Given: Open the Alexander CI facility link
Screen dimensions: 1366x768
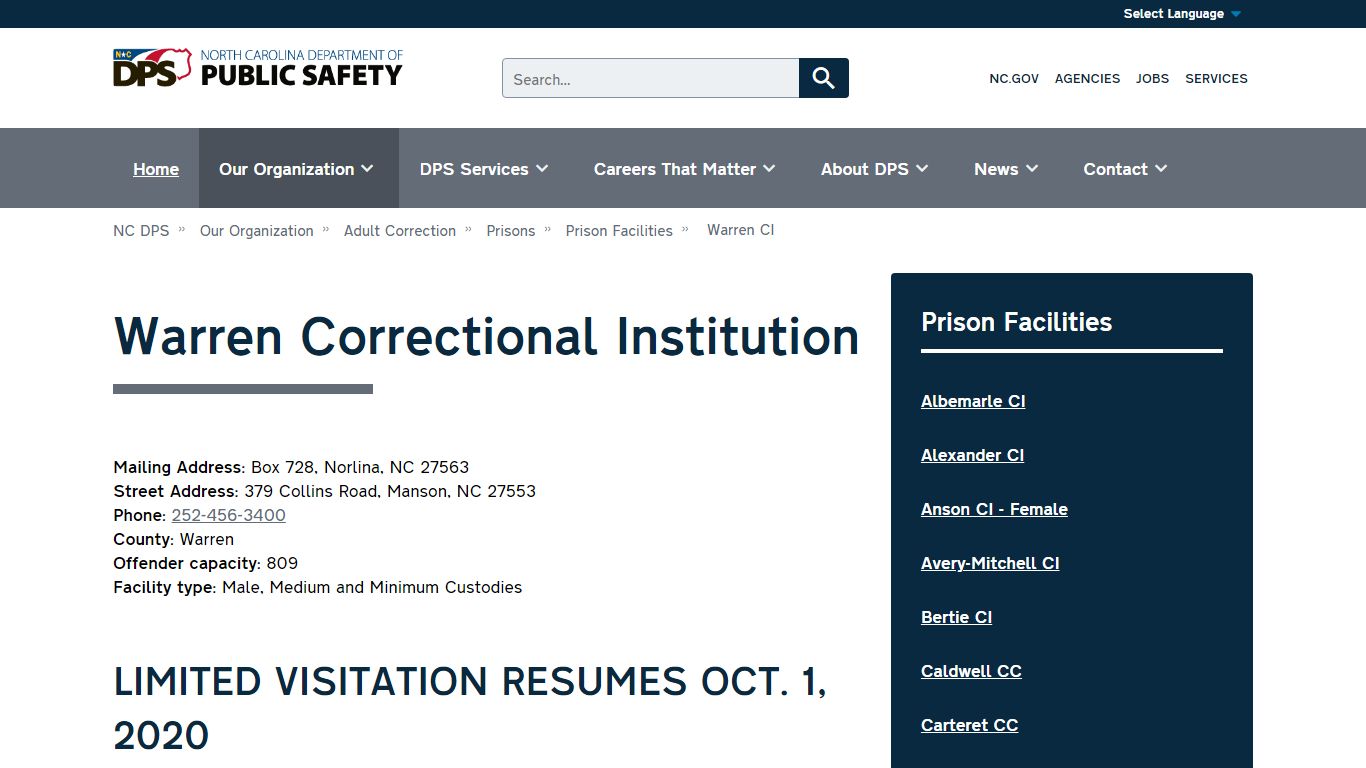Looking at the screenshot, I should click(972, 455).
